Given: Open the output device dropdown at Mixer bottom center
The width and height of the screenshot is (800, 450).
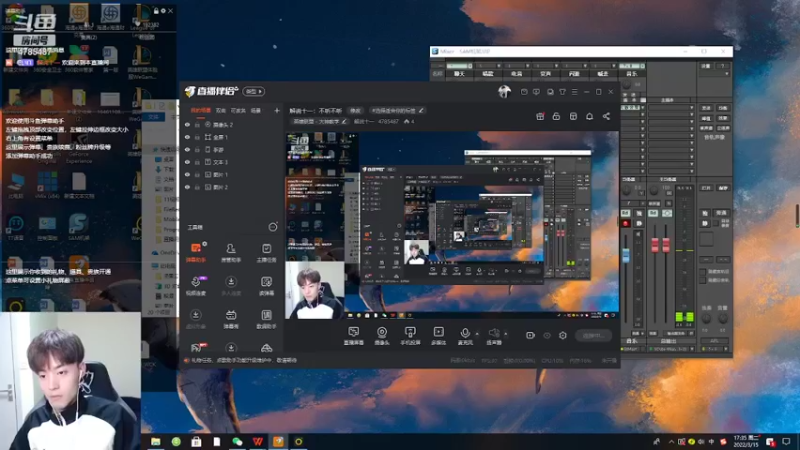Looking at the screenshot, I should (671, 349).
